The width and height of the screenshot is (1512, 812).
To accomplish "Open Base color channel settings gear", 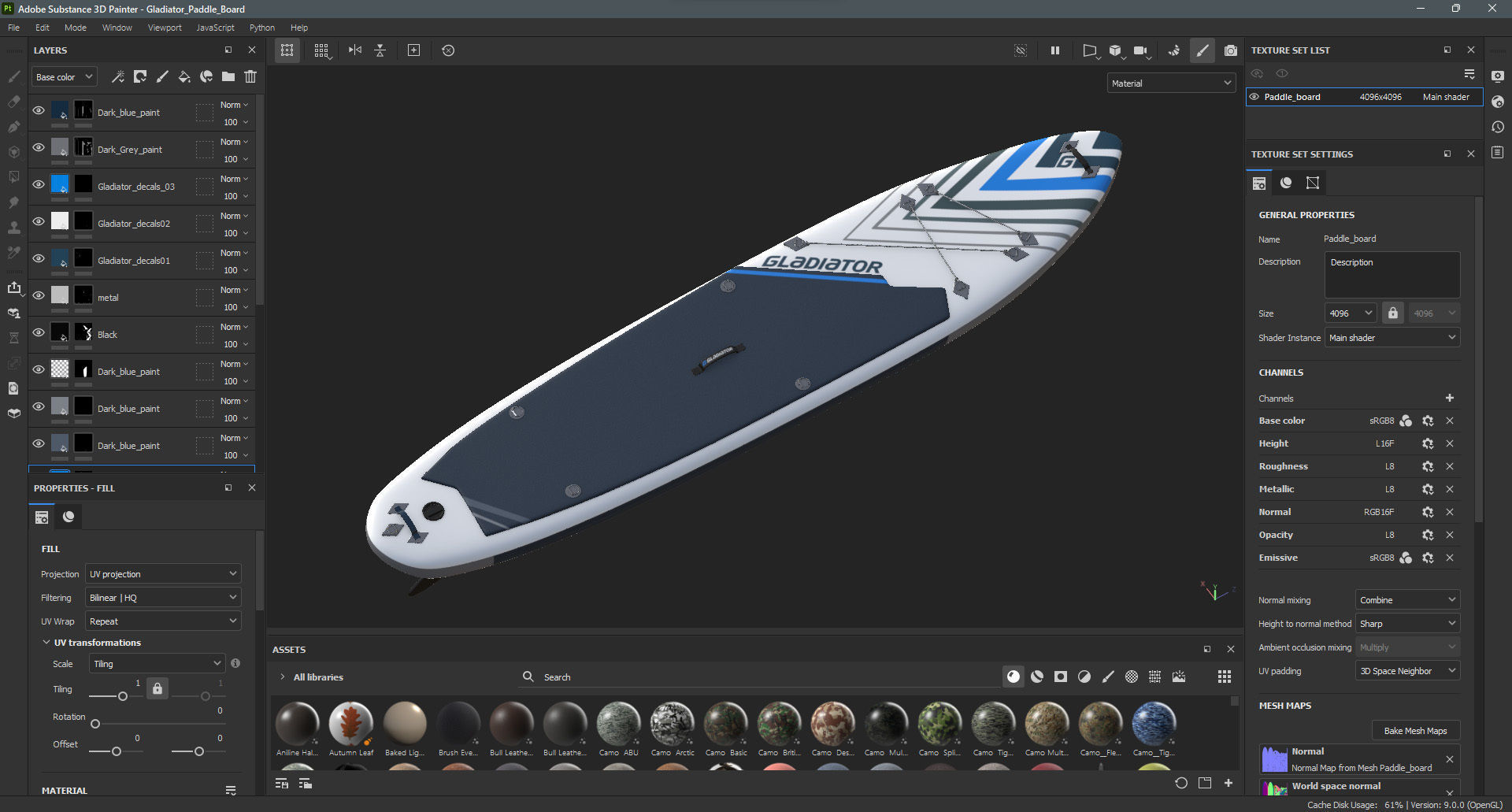I will [x=1428, y=421].
